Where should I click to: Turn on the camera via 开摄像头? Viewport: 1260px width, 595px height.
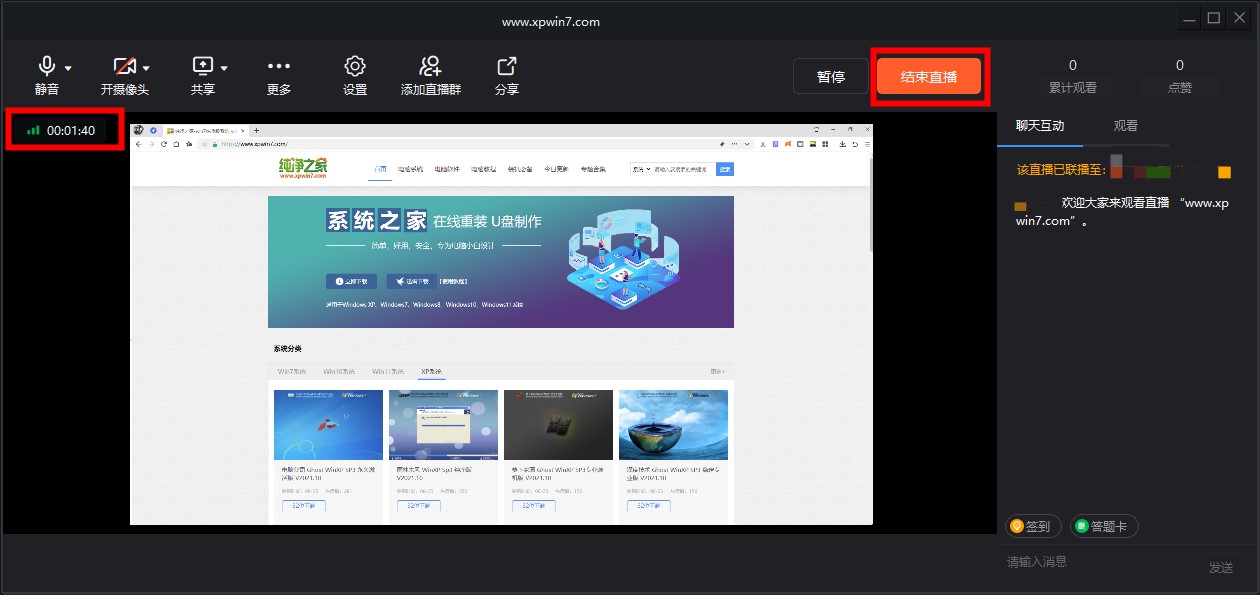click(124, 67)
